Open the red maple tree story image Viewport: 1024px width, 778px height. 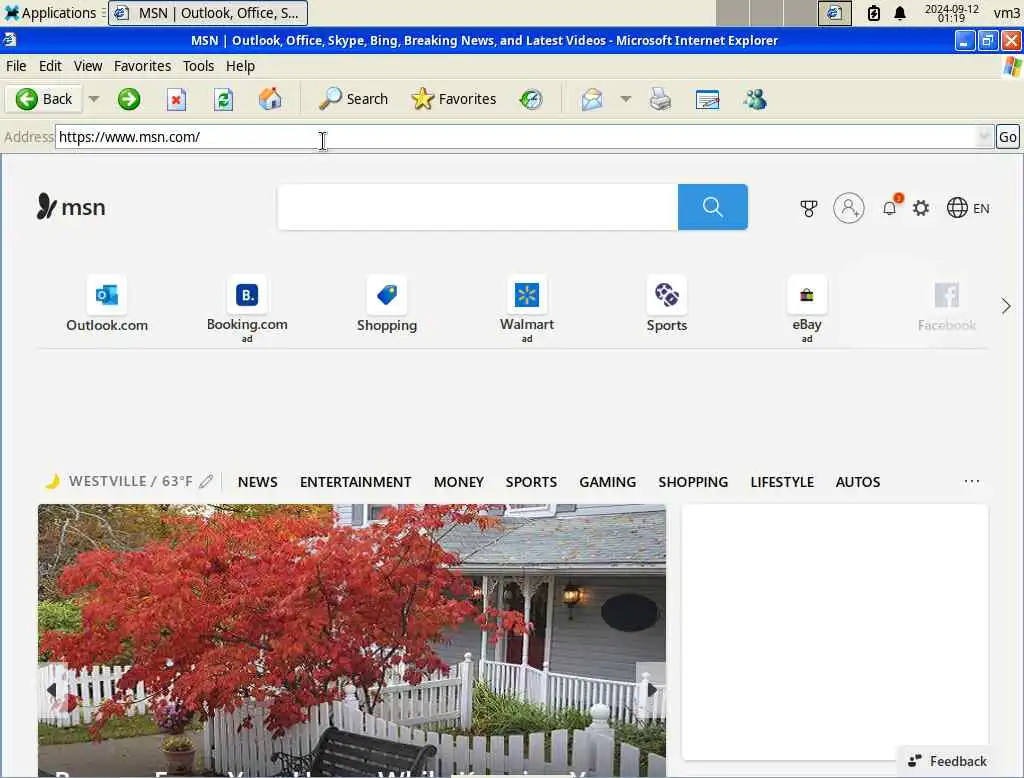coord(352,640)
